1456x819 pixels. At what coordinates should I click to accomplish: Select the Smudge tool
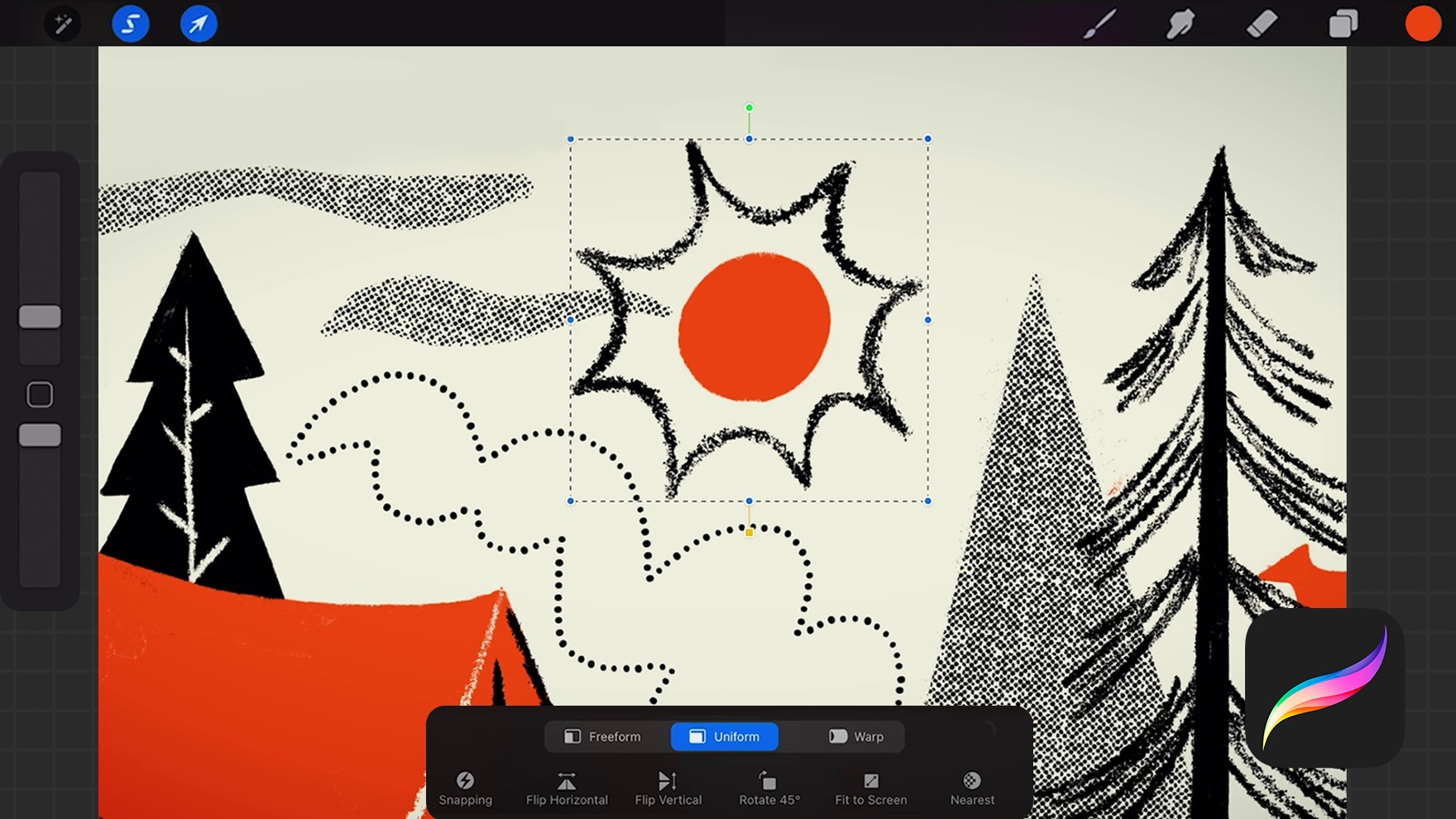(1181, 24)
